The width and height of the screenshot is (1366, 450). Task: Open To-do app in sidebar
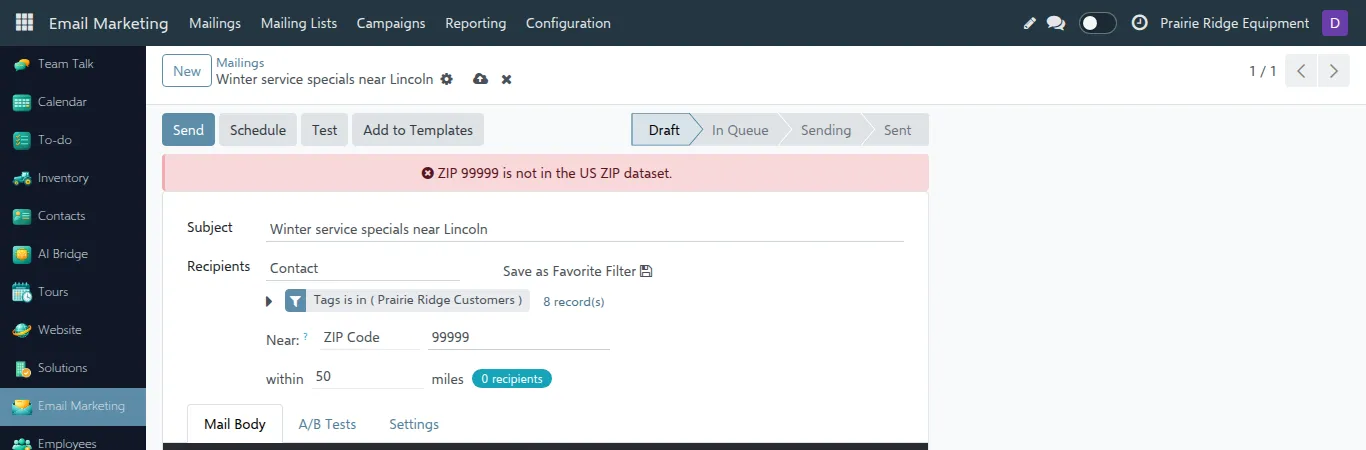coord(73,140)
